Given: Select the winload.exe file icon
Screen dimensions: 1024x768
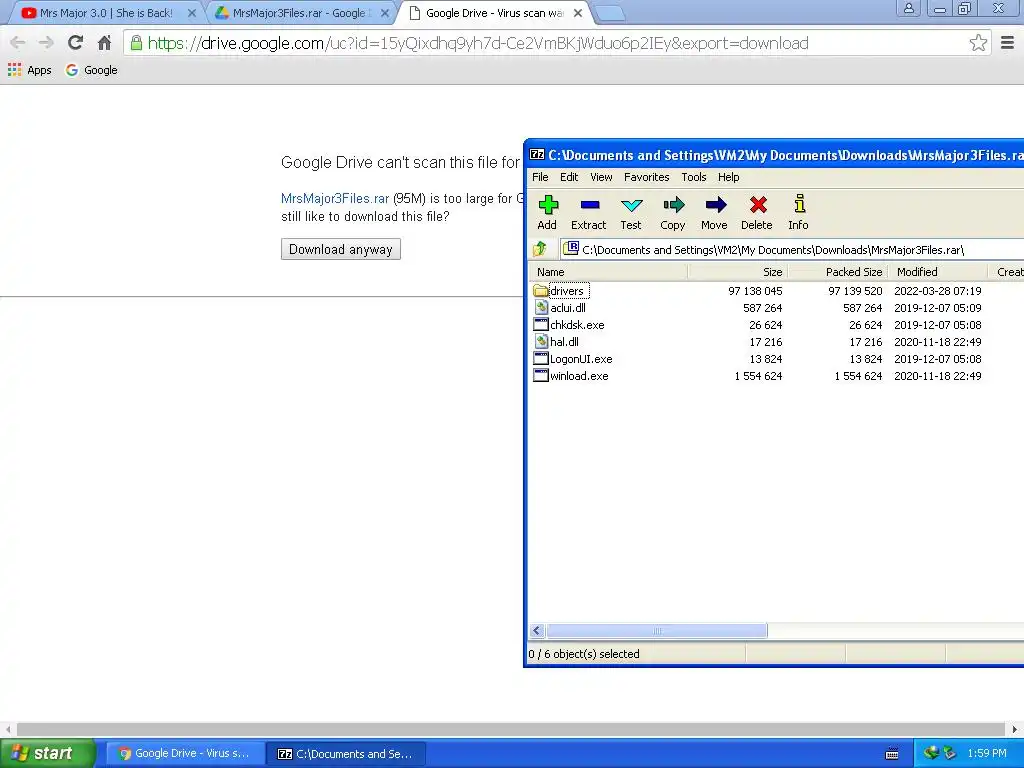Looking at the screenshot, I should tap(541, 376).
